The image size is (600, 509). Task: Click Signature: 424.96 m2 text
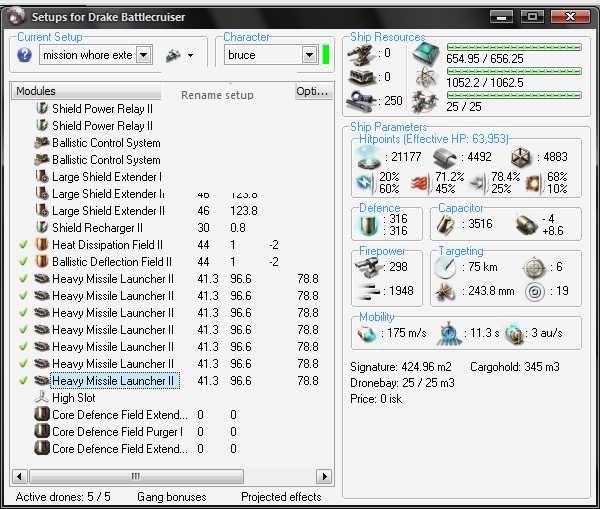click(400, 367)
